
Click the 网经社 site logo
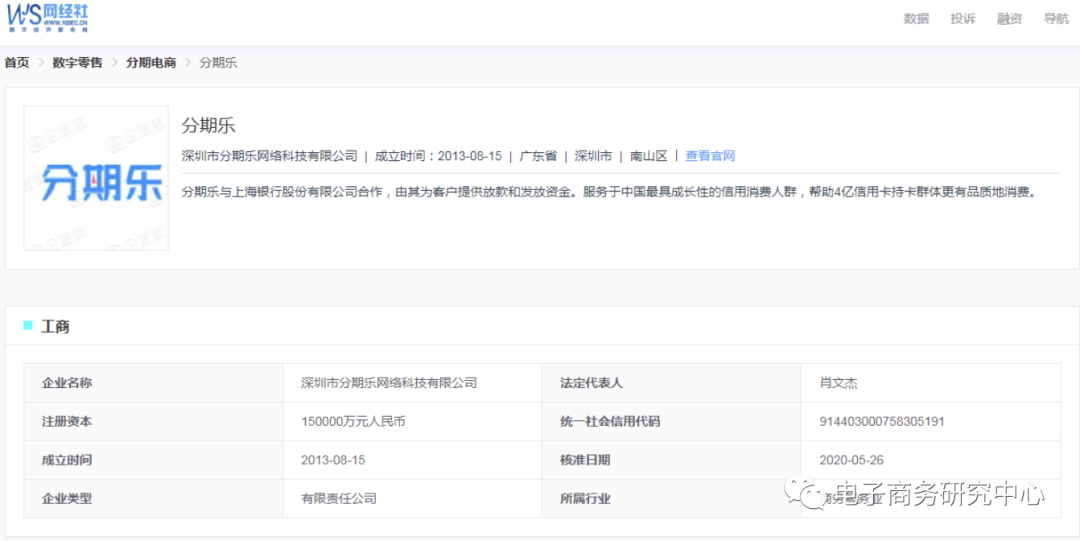[48, 18]
